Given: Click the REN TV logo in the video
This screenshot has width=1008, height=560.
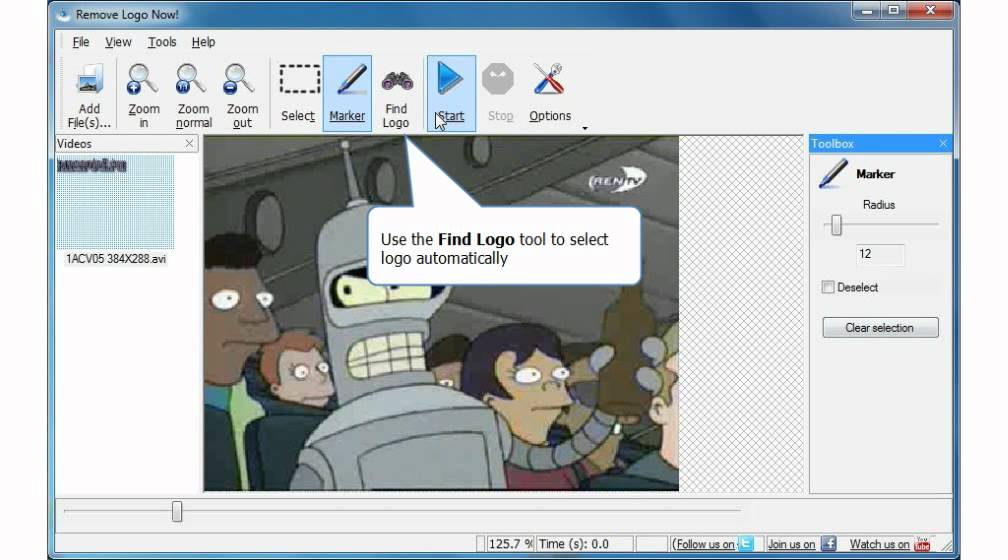Looking at the screenshot, I should [617, 181].
